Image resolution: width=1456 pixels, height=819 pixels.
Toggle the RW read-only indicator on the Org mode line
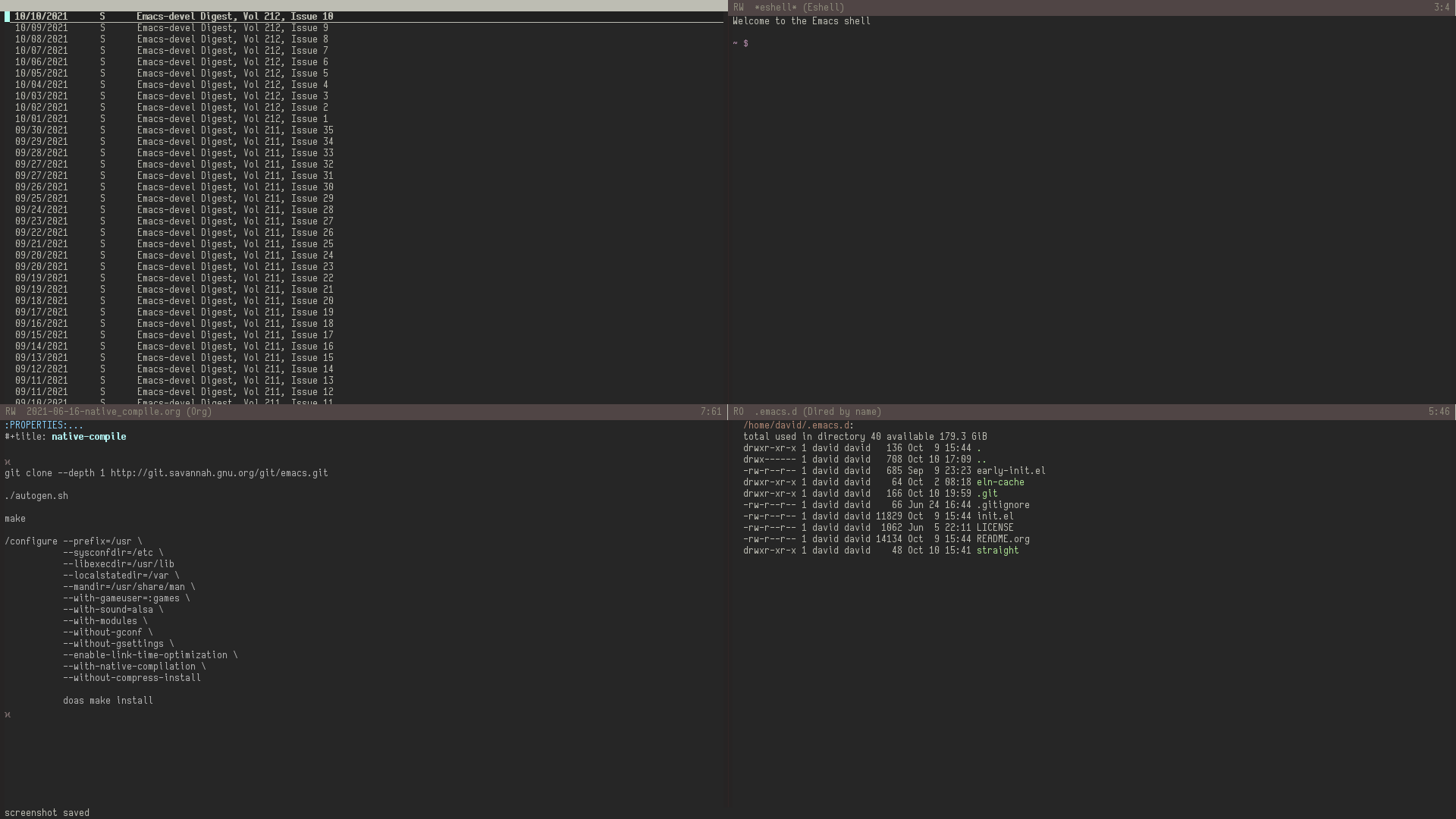coord(10,412)
